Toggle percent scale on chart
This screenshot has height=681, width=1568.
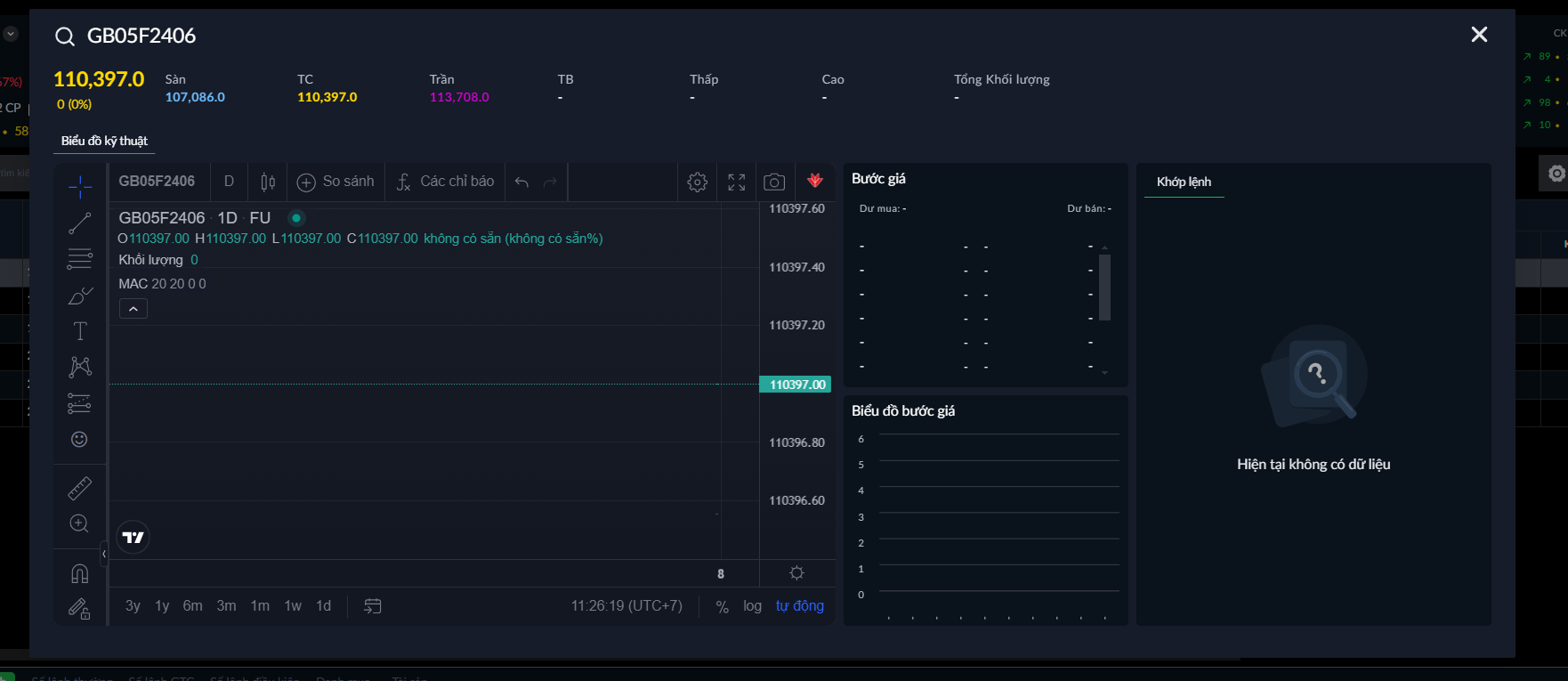point(723,606)
